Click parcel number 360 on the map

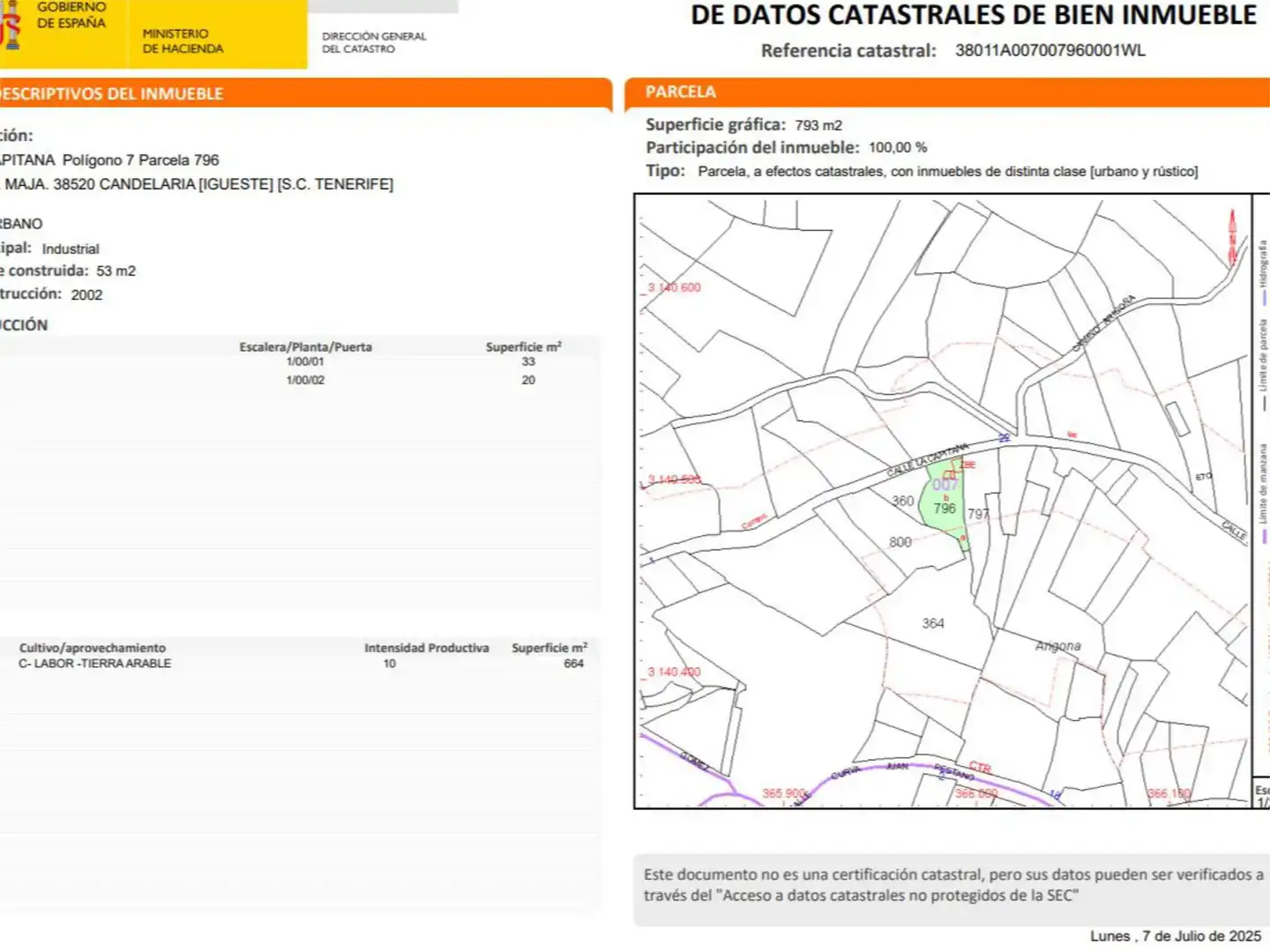coord(903,501)
